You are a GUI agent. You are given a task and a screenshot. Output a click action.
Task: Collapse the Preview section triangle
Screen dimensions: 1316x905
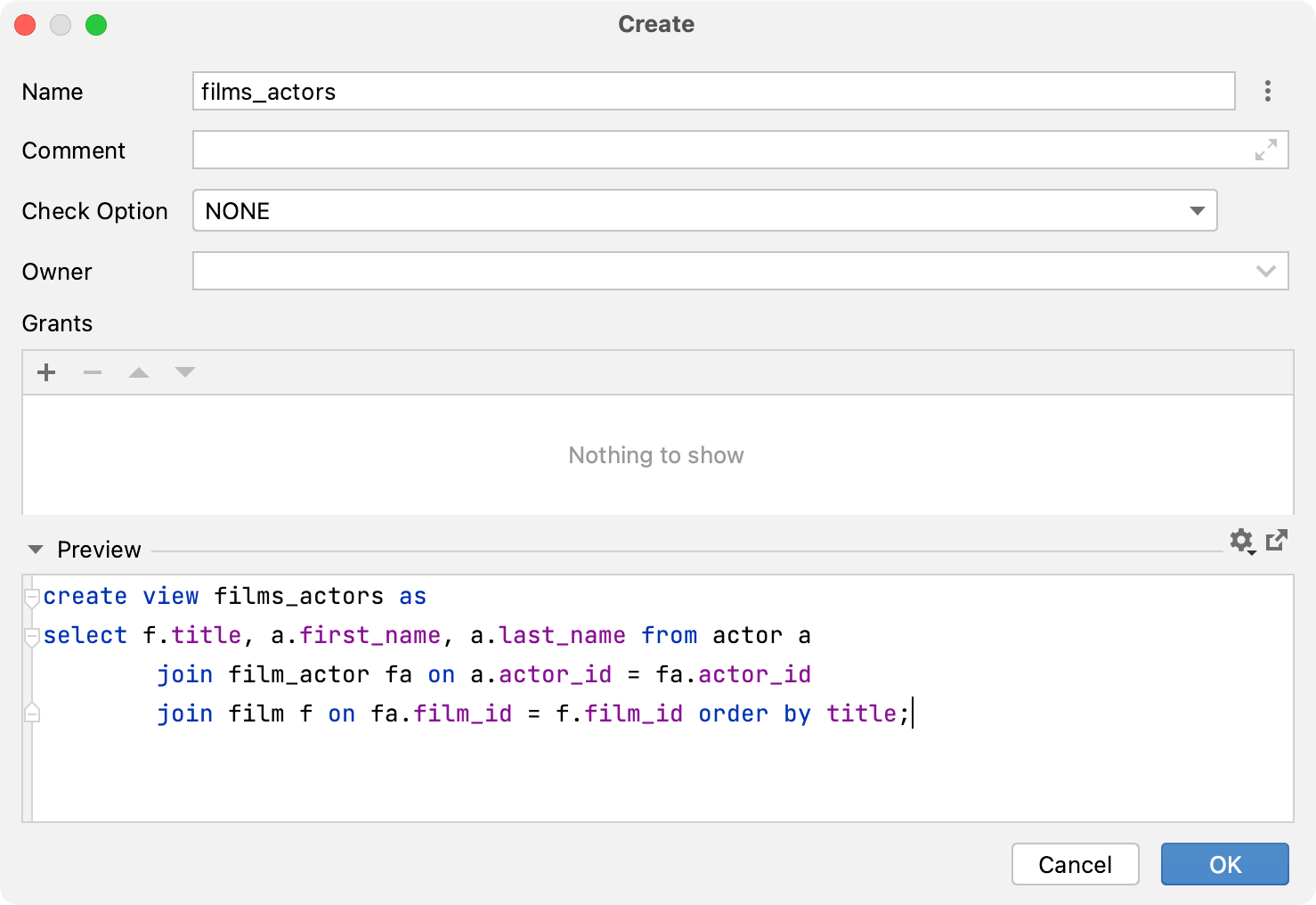tap(36, 550)
